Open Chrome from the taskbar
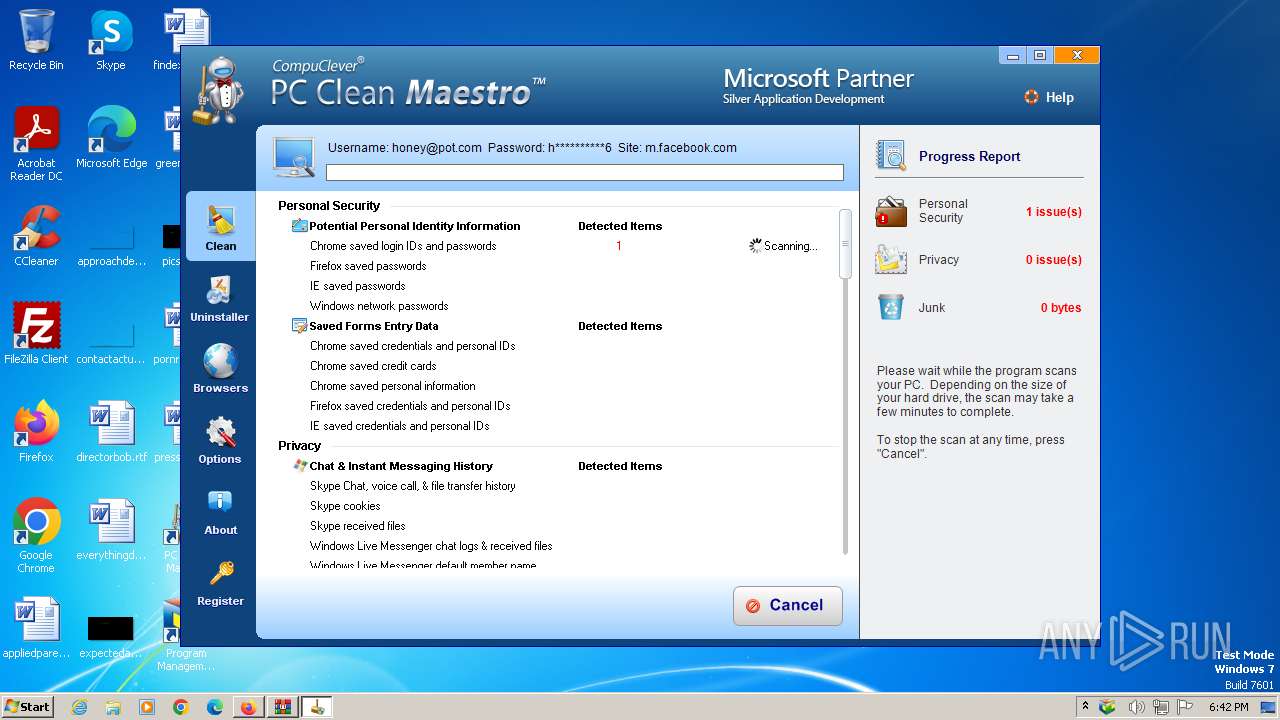The height and width of the screenshot is (720, 1280). tap(180, 707)
